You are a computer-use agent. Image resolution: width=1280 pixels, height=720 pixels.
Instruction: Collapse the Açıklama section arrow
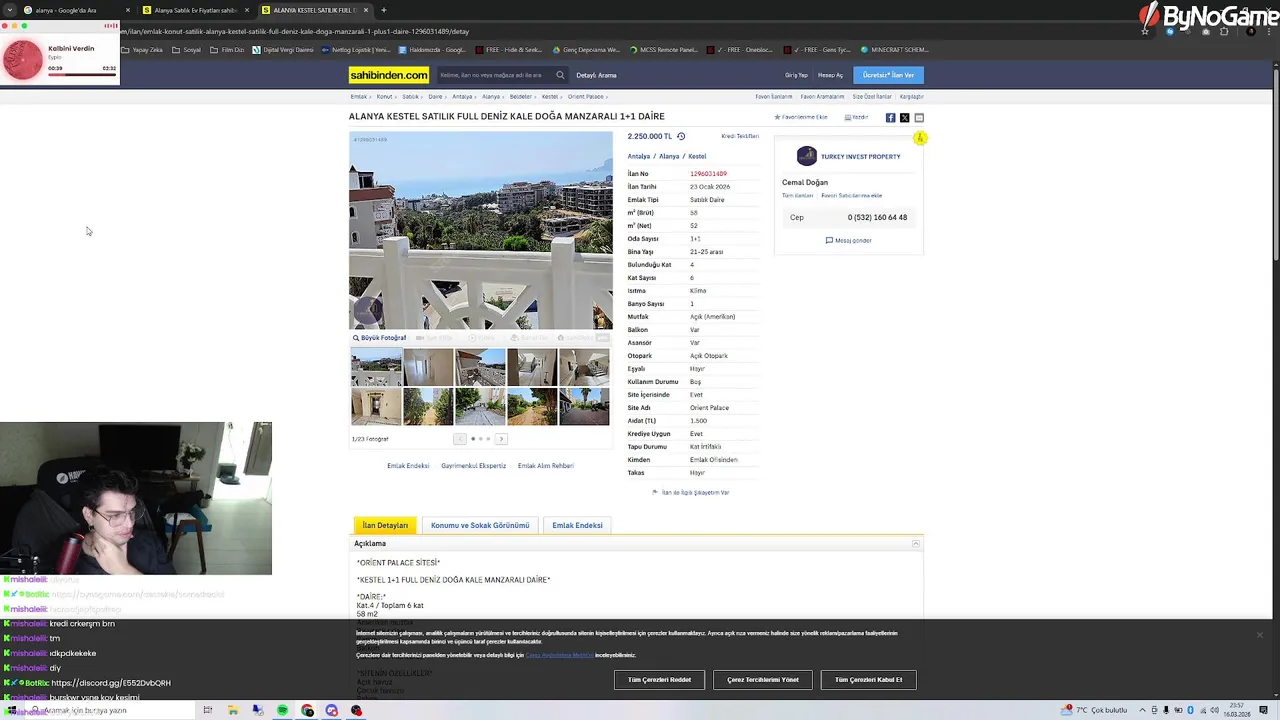point(915,543)
